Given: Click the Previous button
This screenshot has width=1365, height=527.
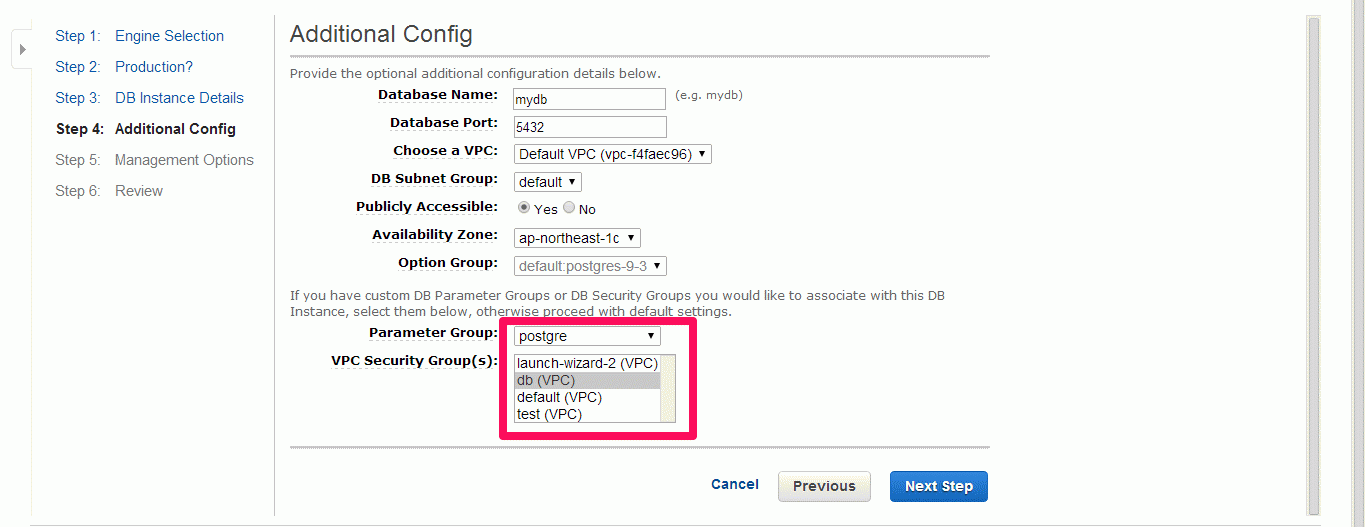Looking at the screenshot, I should tap(824, 486).
